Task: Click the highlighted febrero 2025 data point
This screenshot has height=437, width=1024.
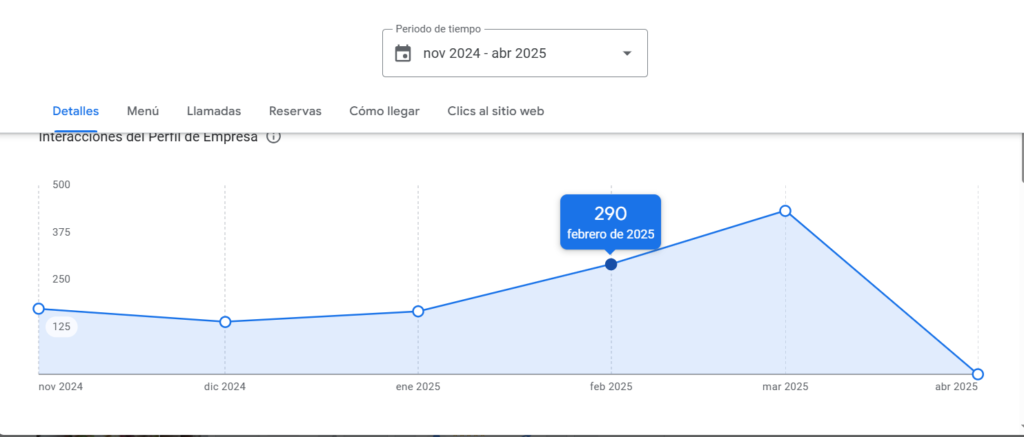Action: point(611,264)
